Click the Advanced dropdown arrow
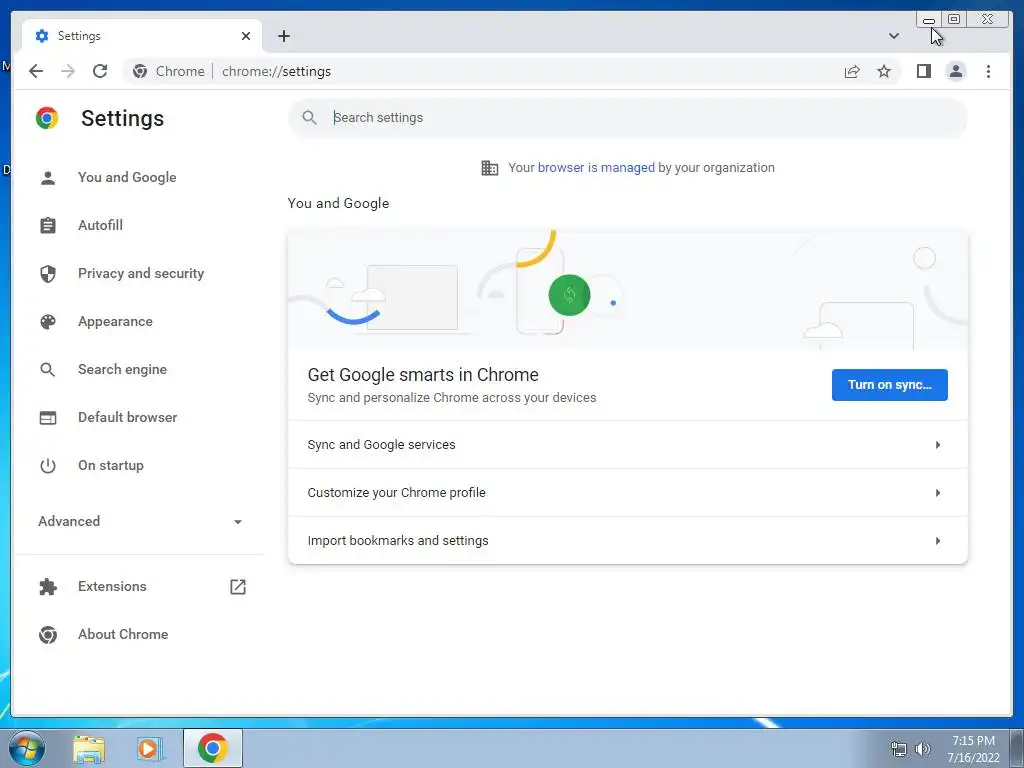The height and width of the screenshot is (768, 1024). click(238, 522)
